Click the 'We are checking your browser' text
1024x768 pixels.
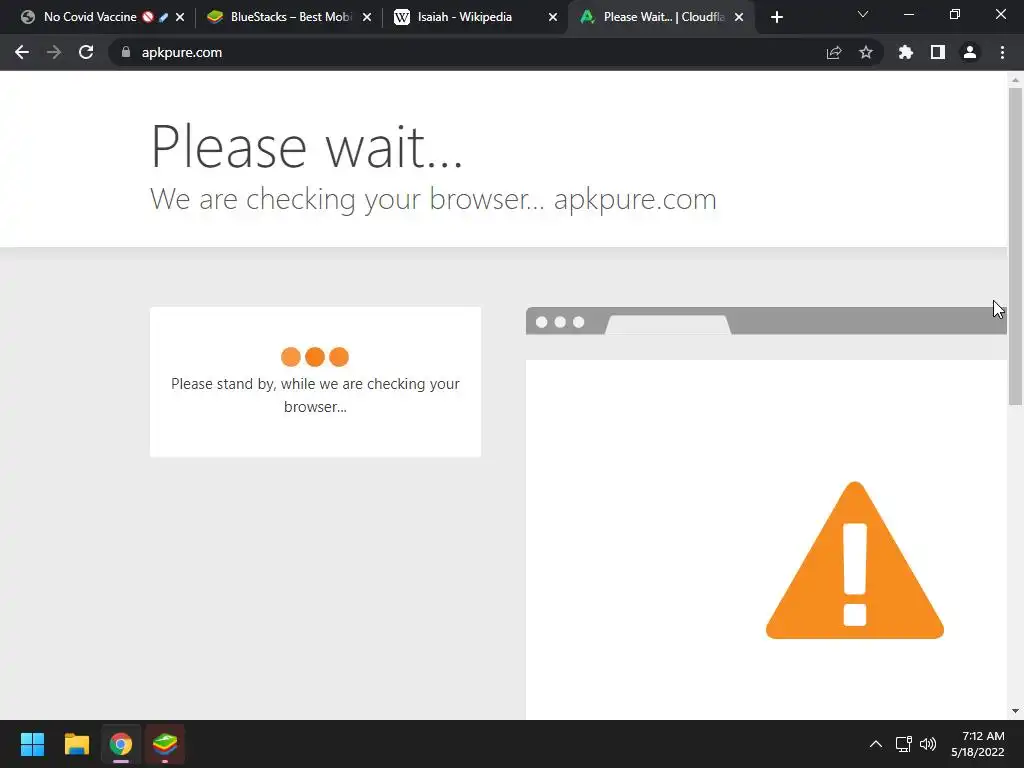pos(433,199)
